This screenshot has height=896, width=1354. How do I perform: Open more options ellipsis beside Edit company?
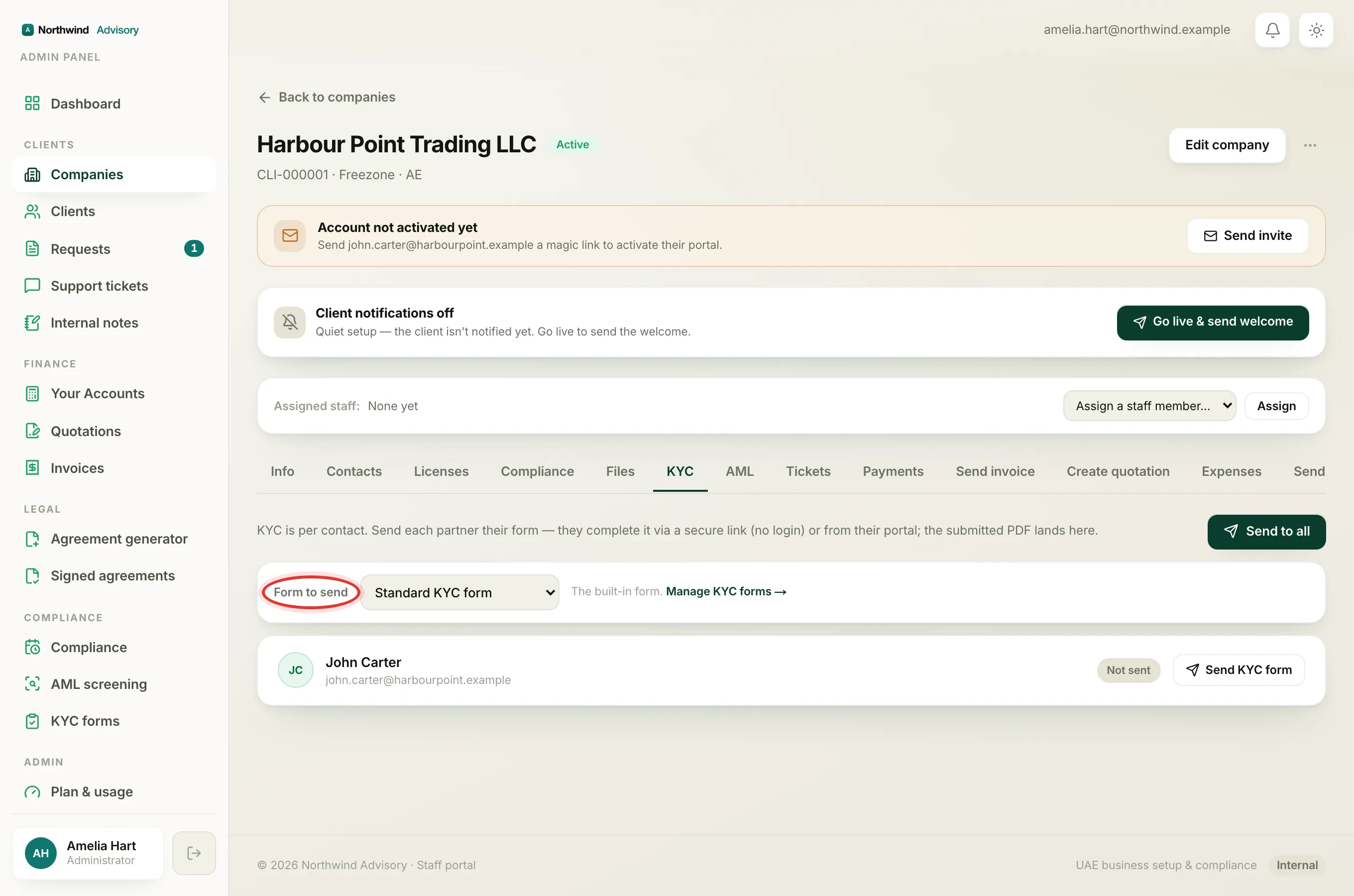pyautogui.click(x=1310, y=145)
